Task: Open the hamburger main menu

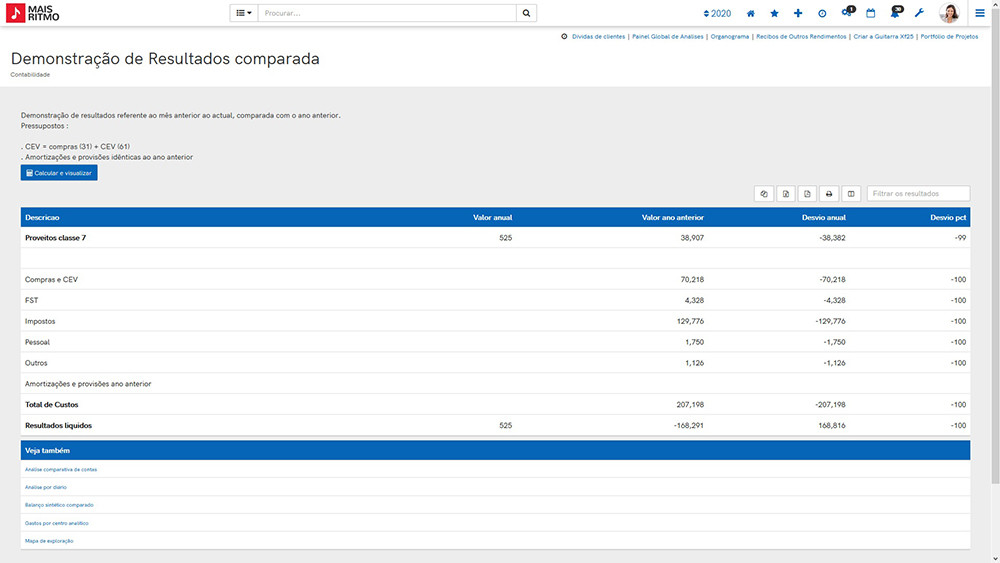Action: coord(980,13)
